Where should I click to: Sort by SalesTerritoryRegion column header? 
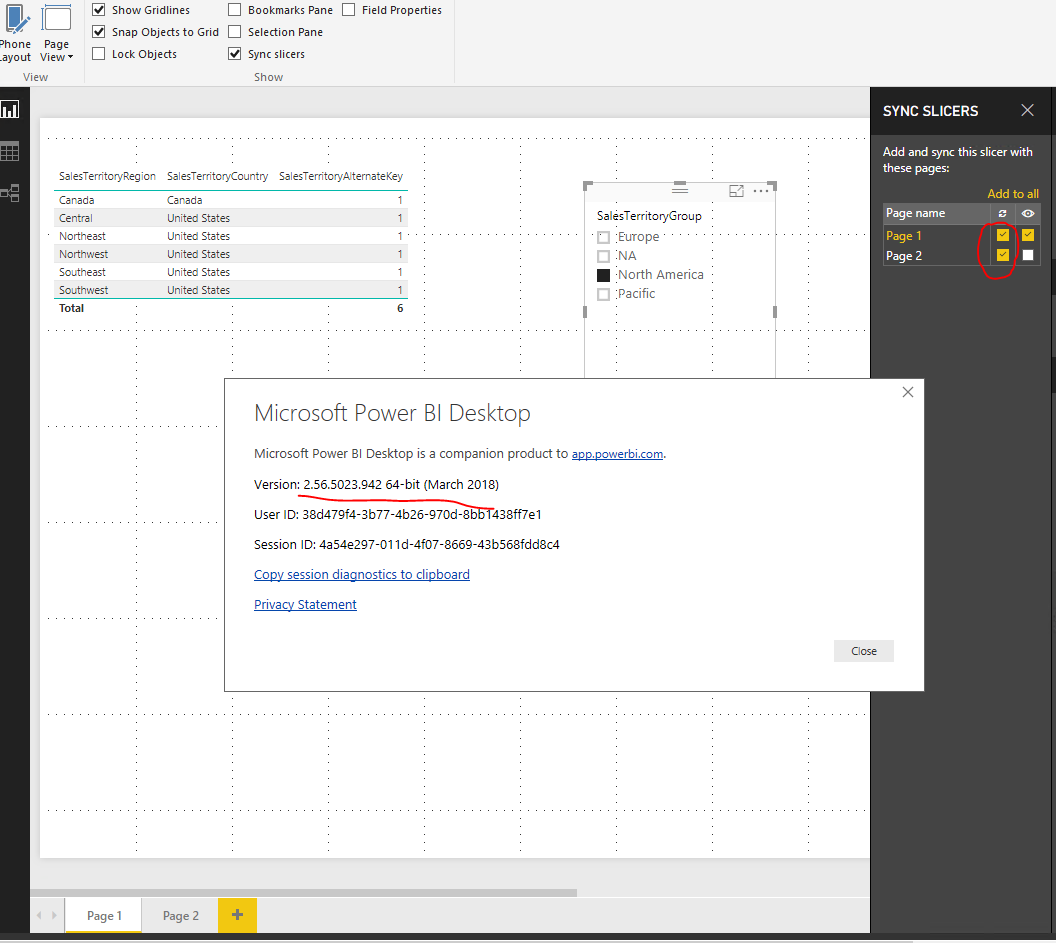(x=107, y=176)
